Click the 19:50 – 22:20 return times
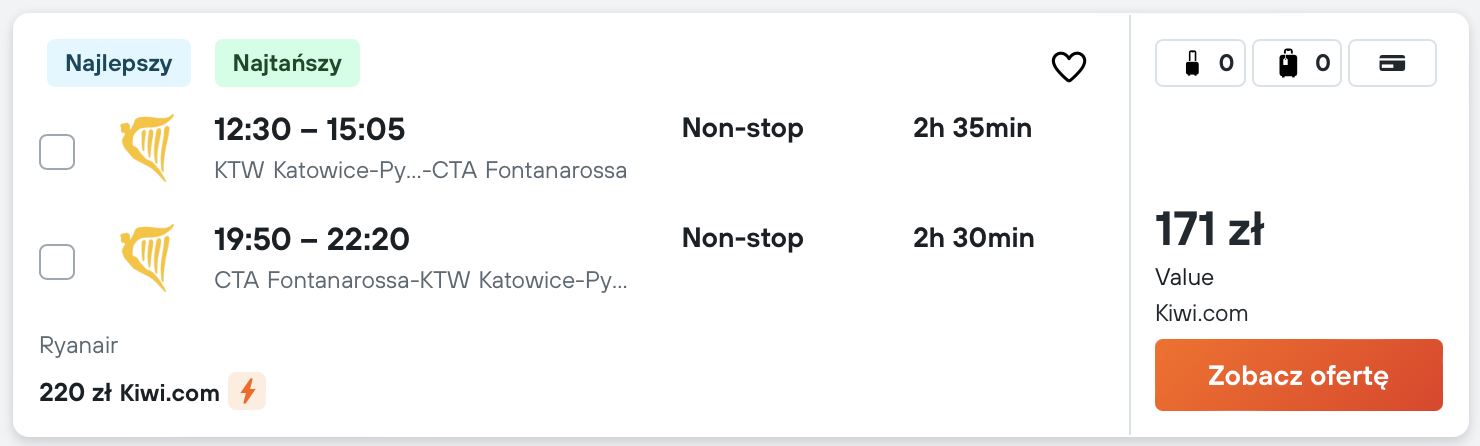The width and height of the screenshot is (1480, 446). pyautogui.click(x=312, y=239)
